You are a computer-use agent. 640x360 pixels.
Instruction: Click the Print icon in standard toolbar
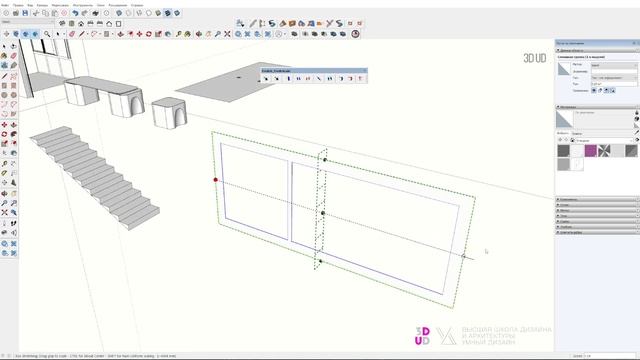tap(95, 13)
